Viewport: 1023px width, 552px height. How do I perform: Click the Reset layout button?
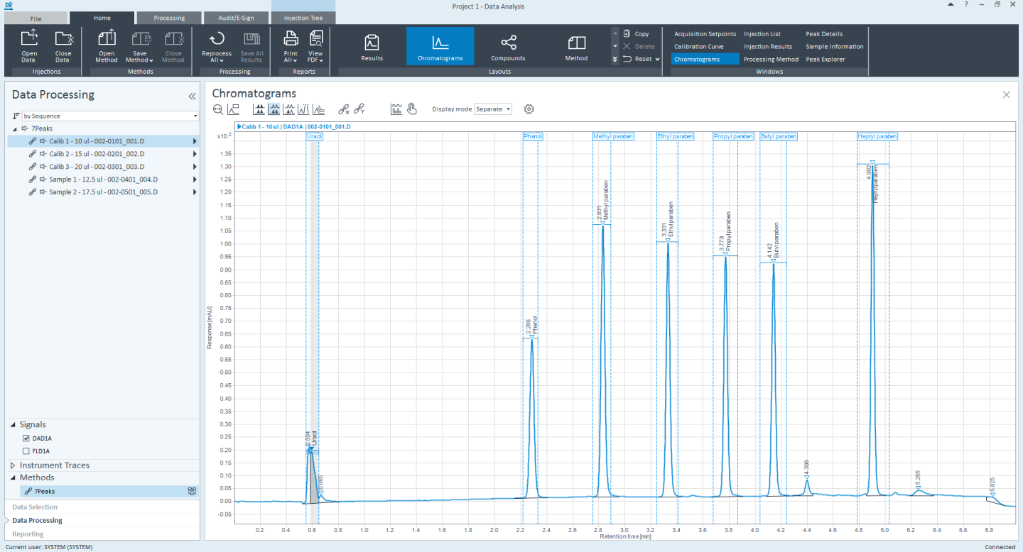pos(641,59)
